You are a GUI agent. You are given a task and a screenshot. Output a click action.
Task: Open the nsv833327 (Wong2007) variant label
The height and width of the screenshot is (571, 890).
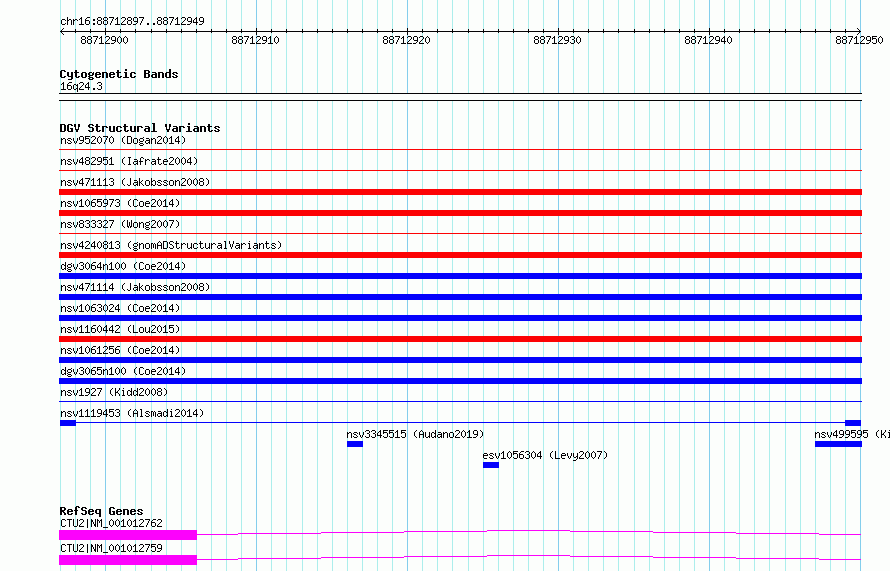(120, 224)
